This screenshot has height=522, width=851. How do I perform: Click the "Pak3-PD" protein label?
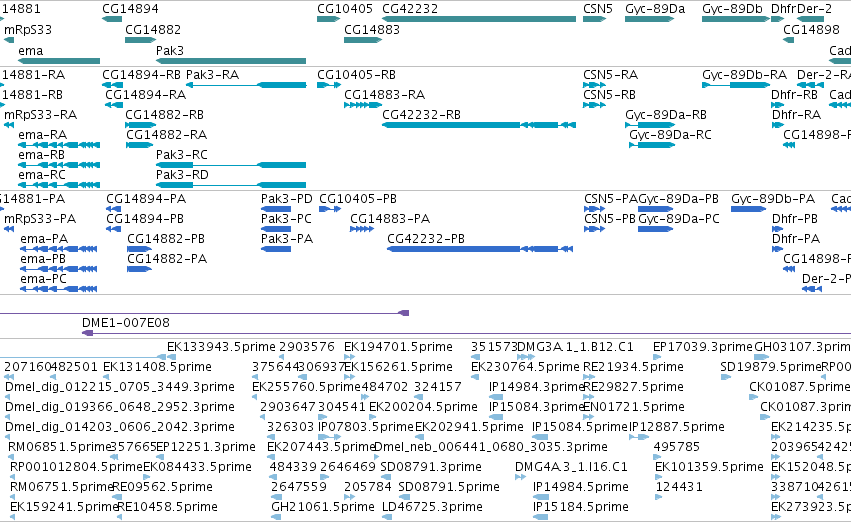point(287,199)
